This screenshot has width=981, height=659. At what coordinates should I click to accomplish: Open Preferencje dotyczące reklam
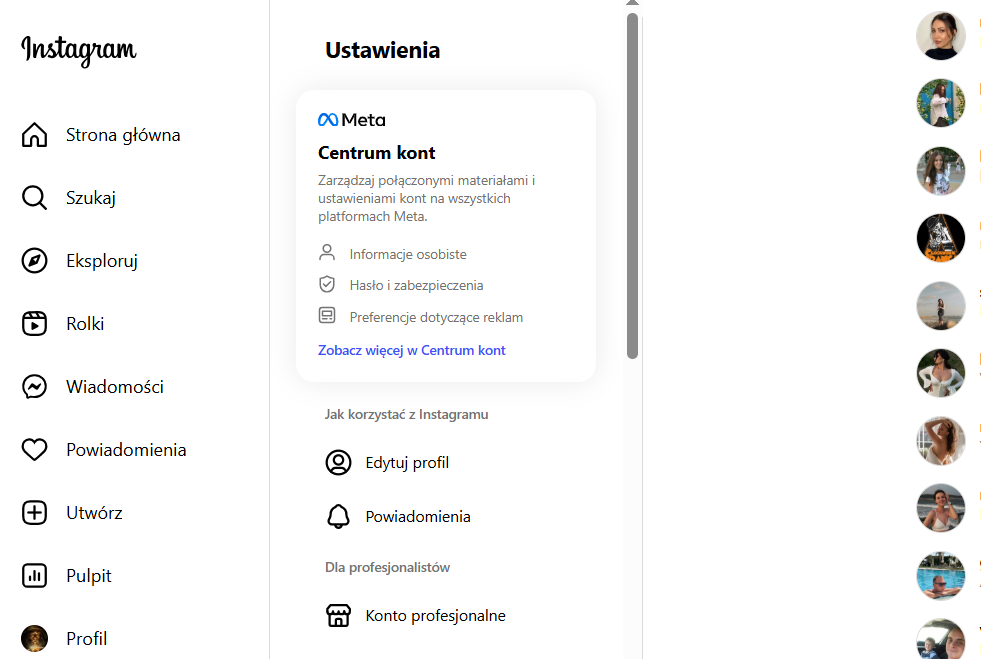436,318
